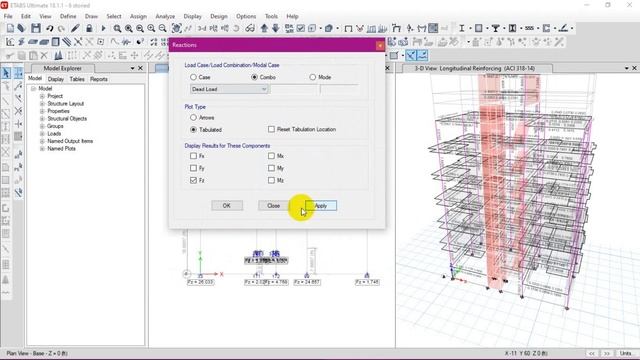
Task: Click the I-beam steel frame design icon
Action: point(462,28)
